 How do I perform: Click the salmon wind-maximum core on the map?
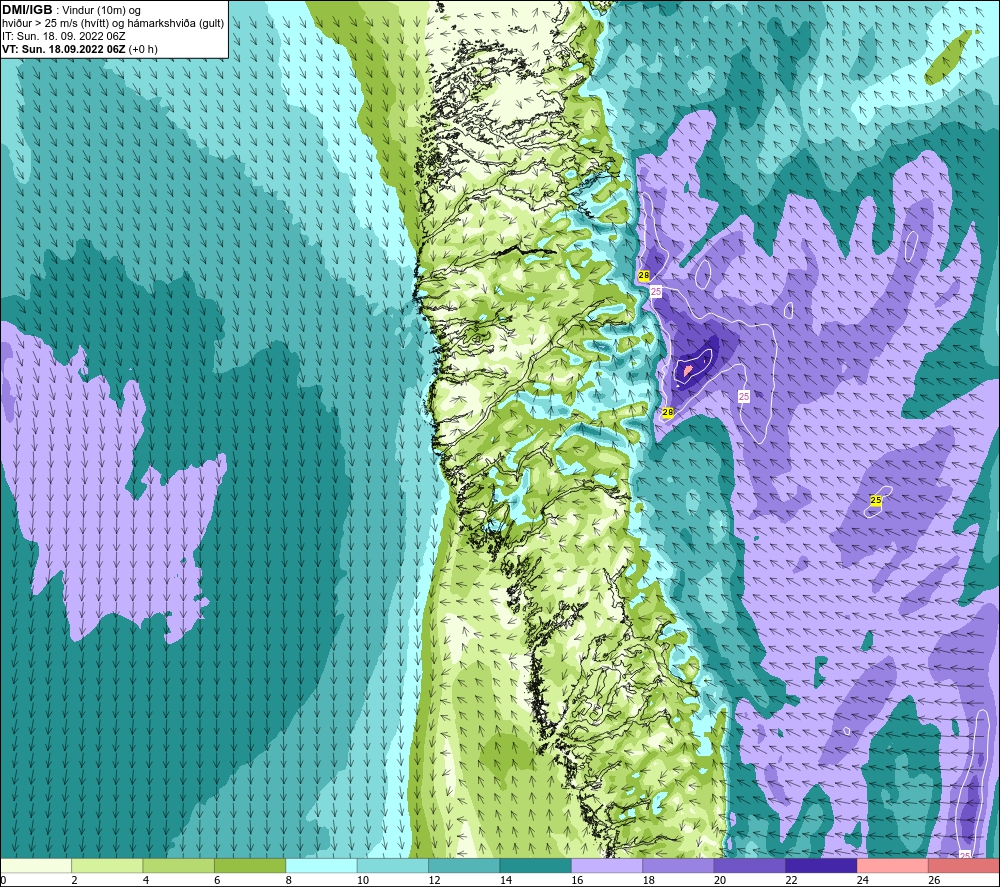point(688,369)
